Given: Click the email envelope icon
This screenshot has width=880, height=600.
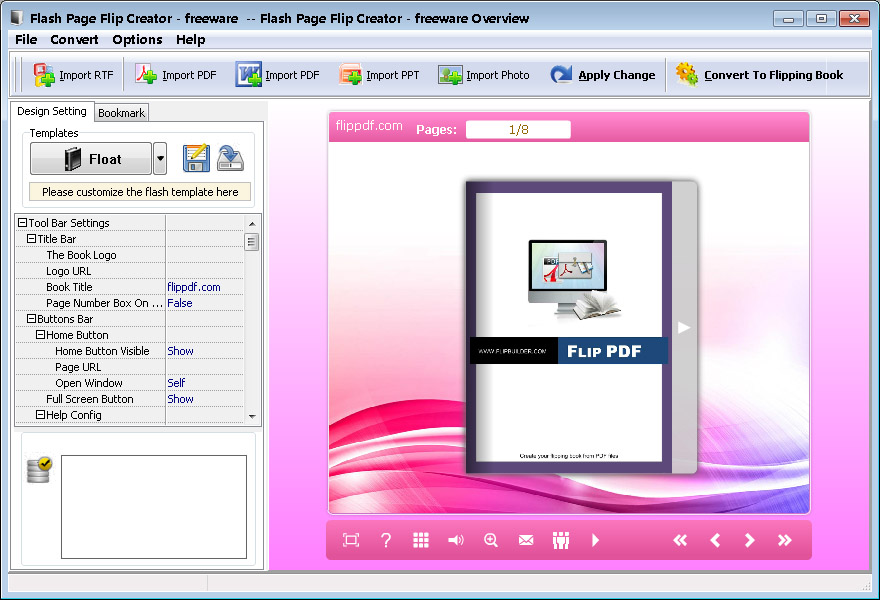Looking at the screenshot, I should (x=526, y=540).
